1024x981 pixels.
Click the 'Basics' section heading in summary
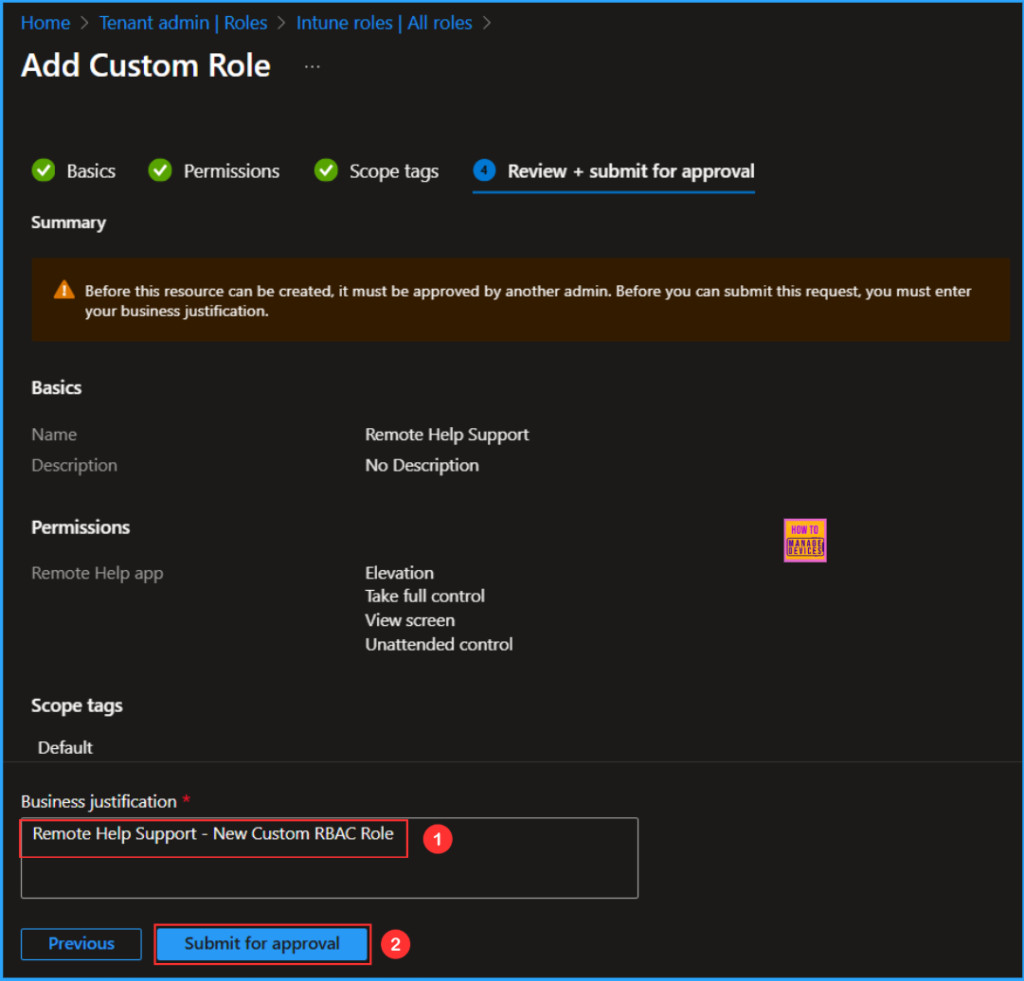pyautogui.click(x=57, y=388)
